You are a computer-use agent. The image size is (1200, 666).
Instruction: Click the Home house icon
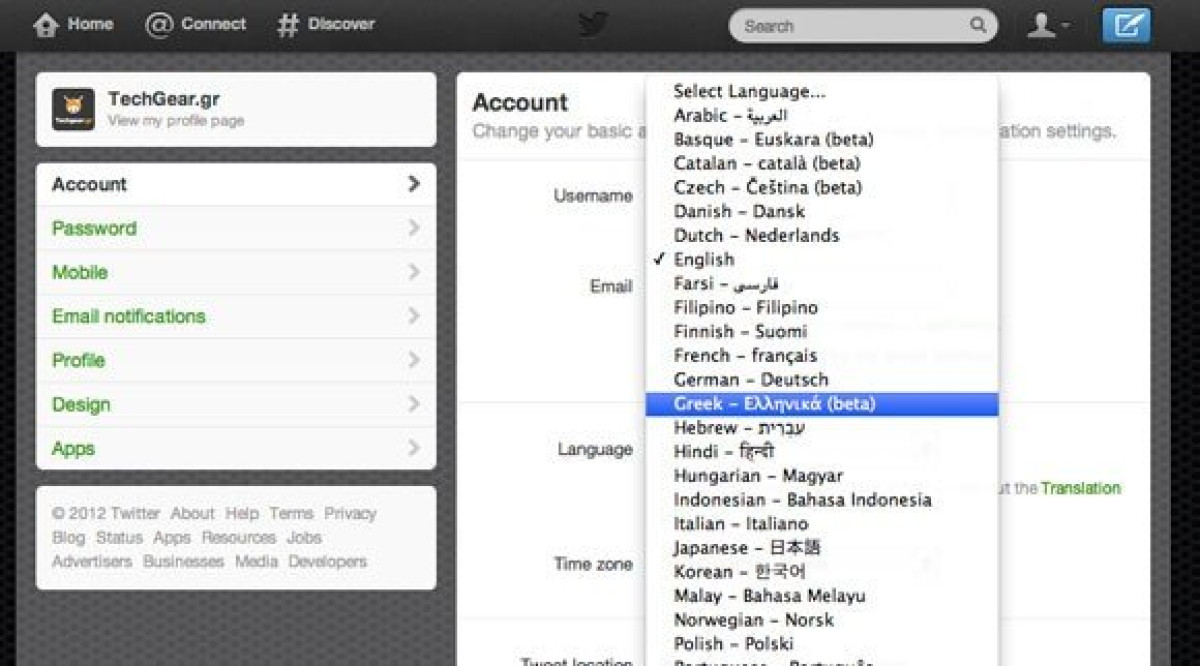tap(46, 25)
